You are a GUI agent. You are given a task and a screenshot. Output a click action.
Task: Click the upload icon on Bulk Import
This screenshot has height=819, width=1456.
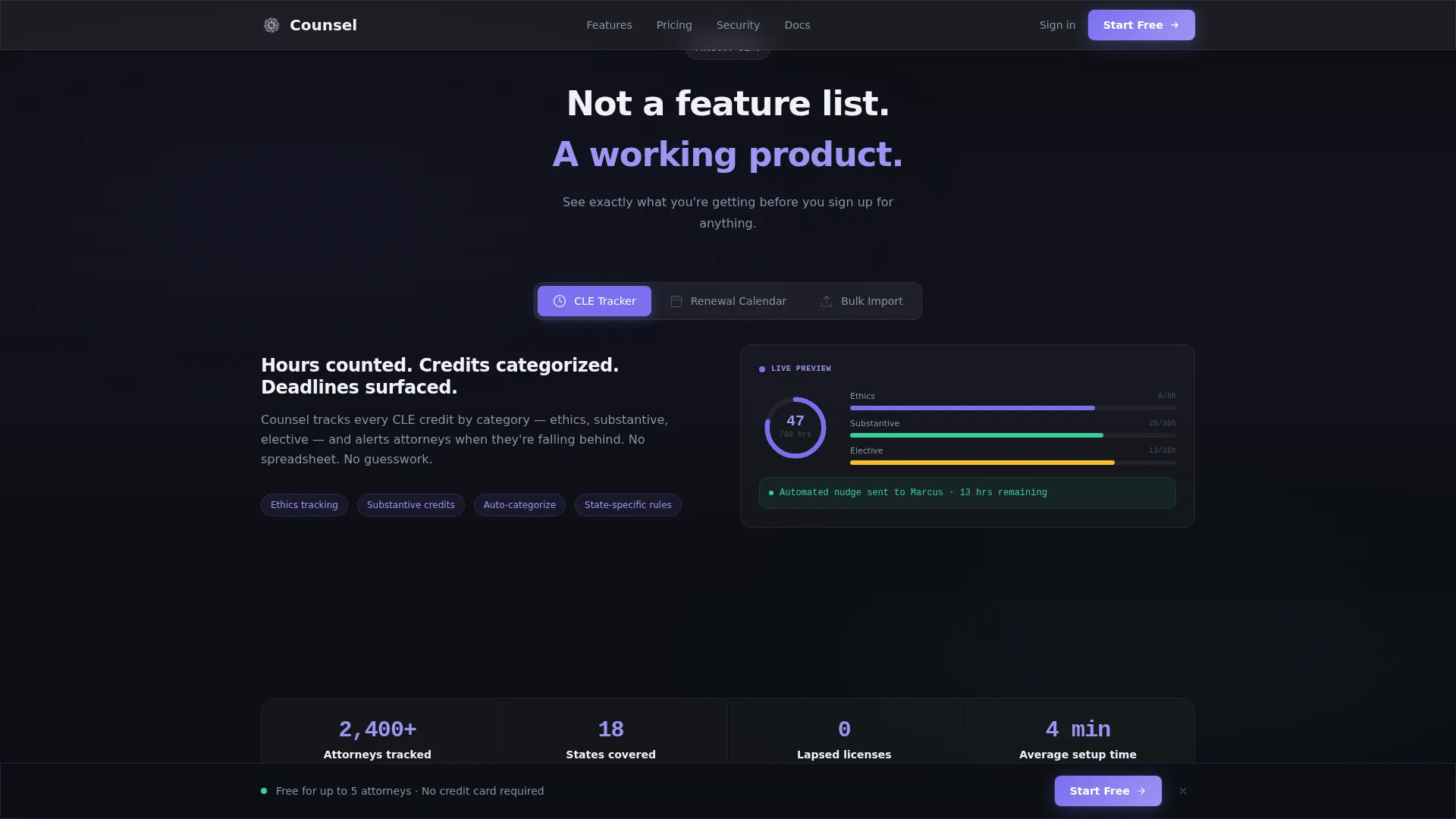(x=827, y=301)
